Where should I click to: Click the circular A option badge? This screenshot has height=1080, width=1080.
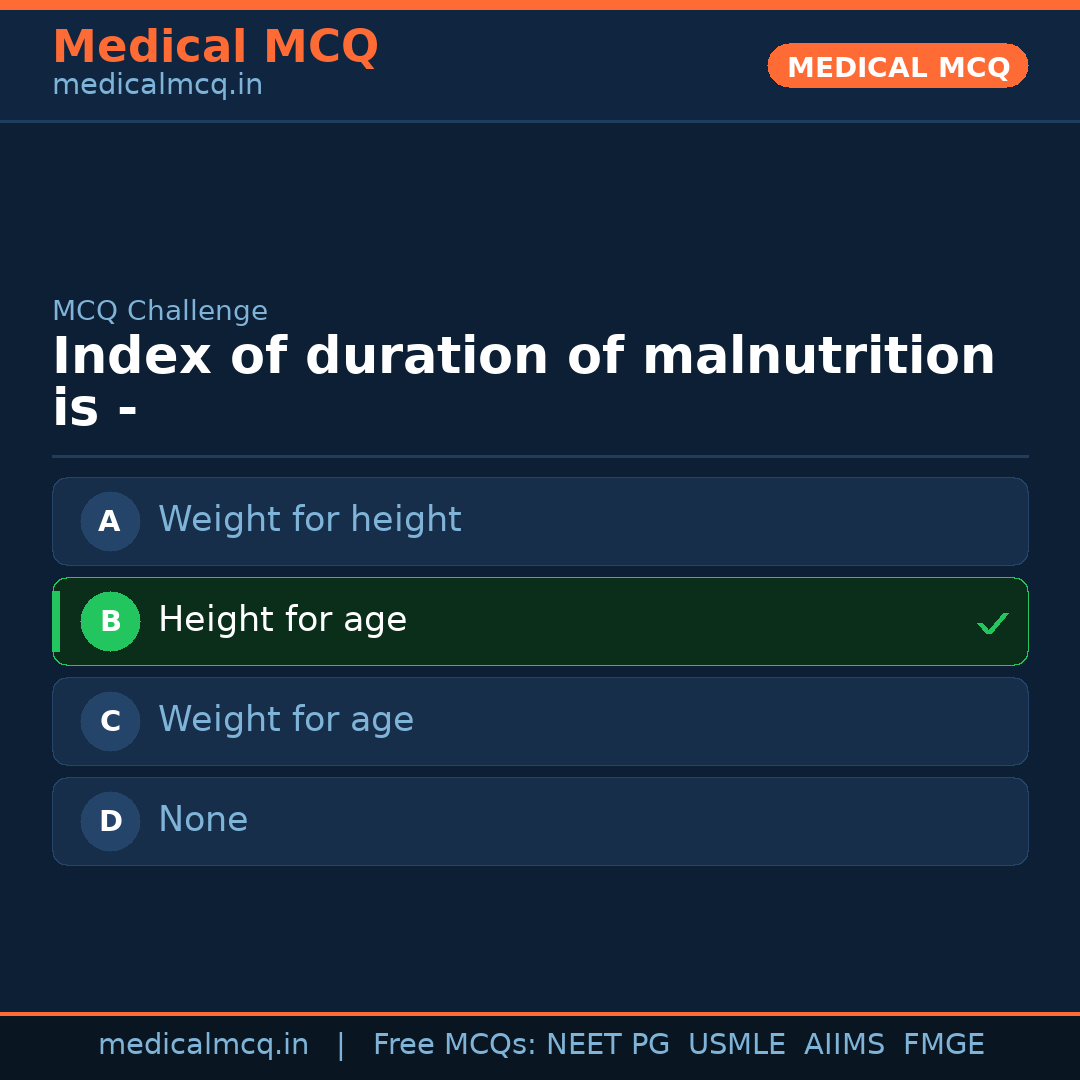[x=110, y=521]
